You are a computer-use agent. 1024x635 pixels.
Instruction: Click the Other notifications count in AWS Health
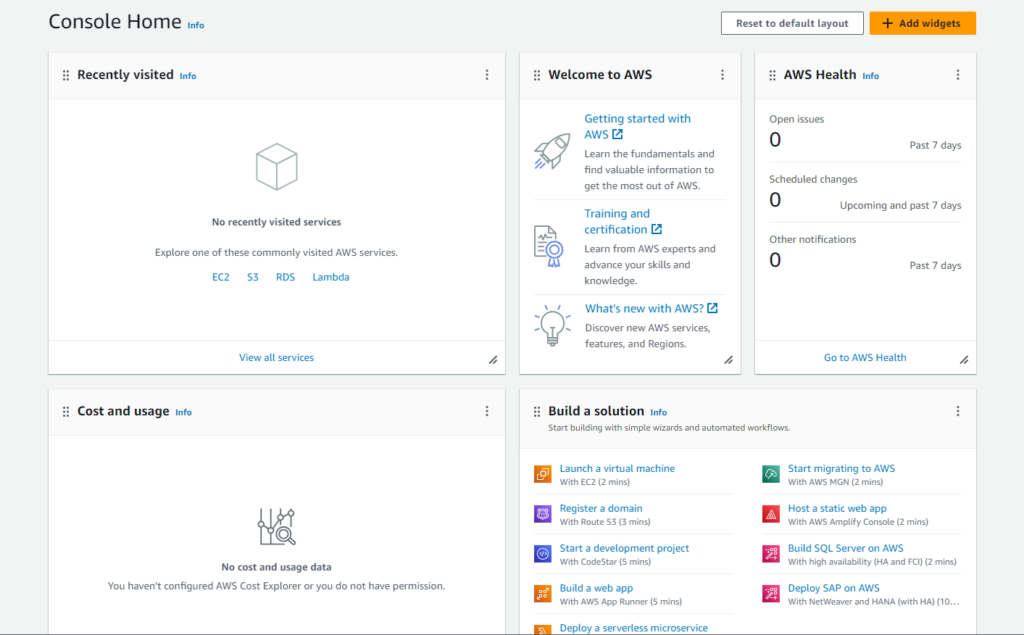(x=775, y=260)
